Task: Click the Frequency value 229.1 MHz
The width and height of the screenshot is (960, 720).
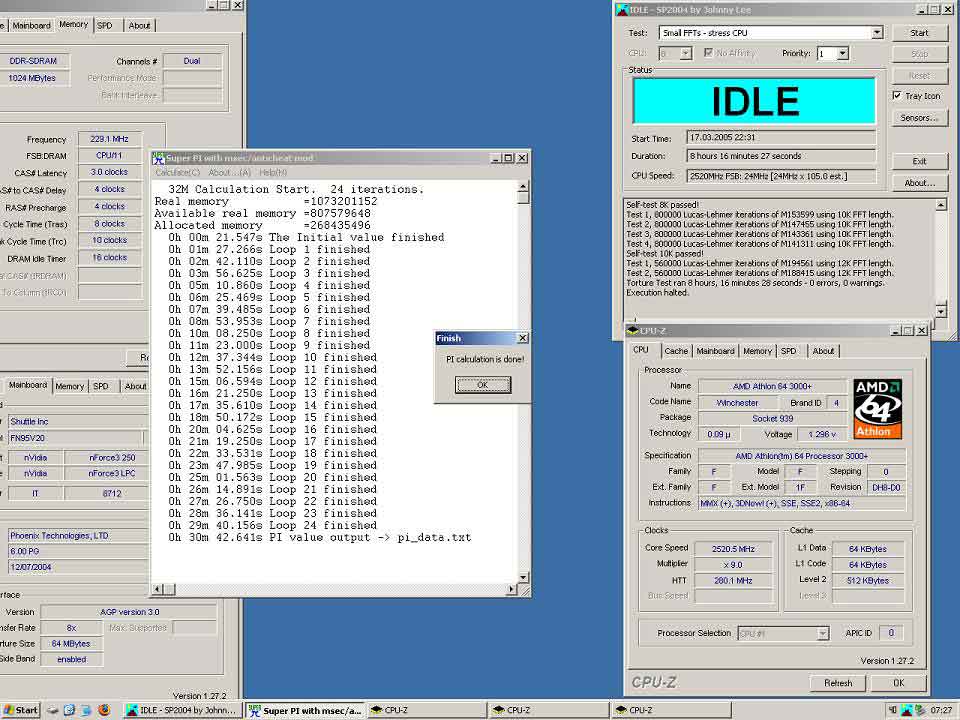Action: tap(110, 139)
